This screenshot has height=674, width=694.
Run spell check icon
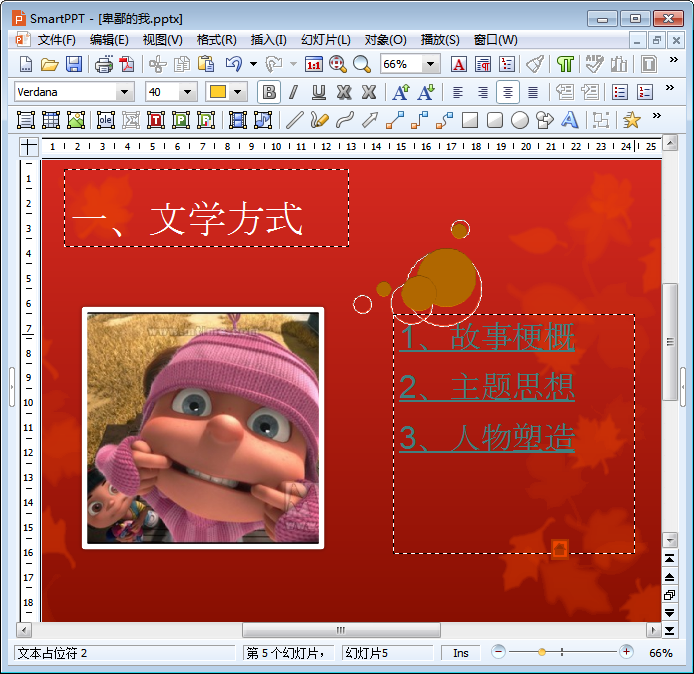coord(594,65)
